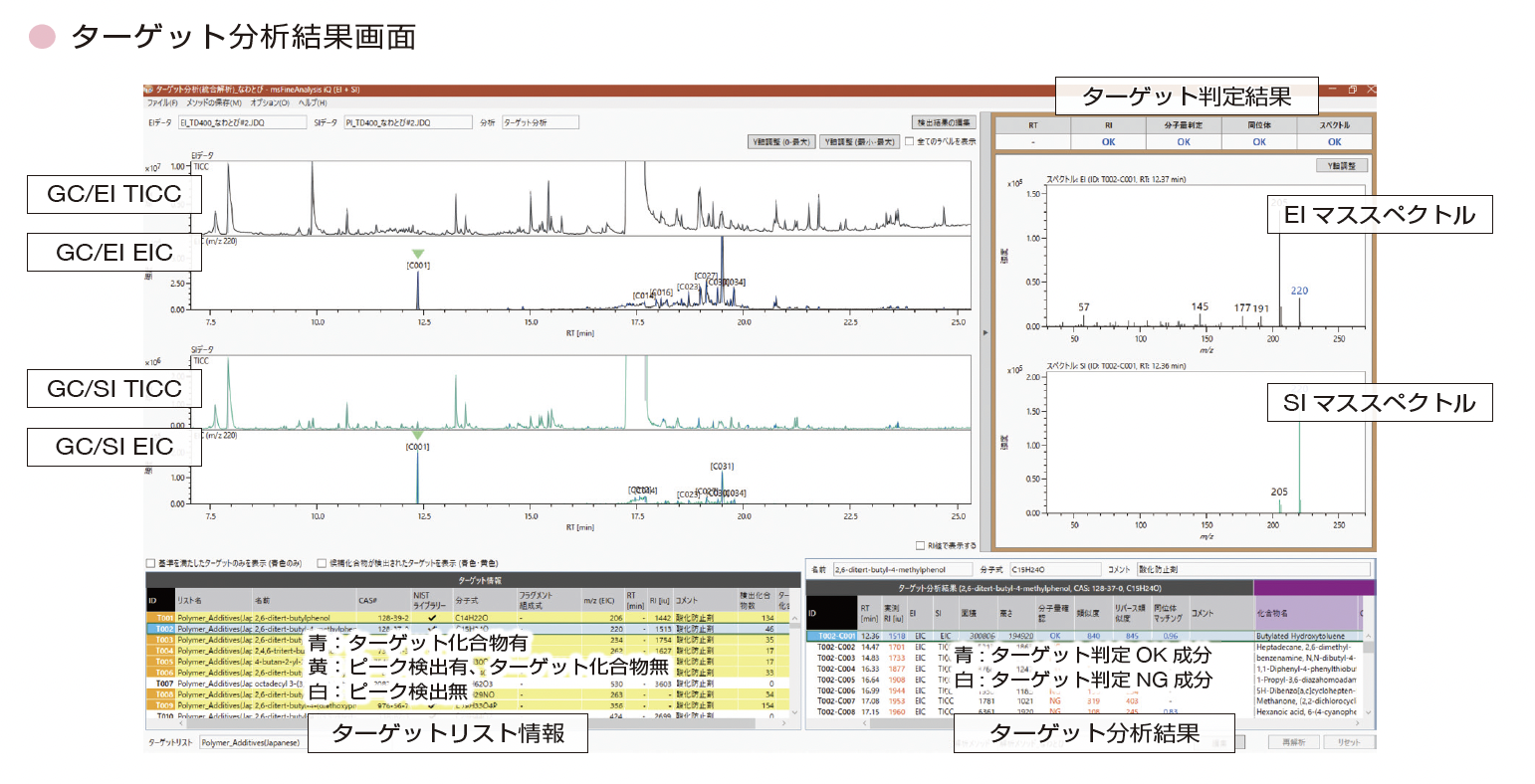The height and width of the screenshot is (784, 1535).
Task: Click 名前 field with 2,6-ditert-butyl-4-methylphenol
Action: [x=902, y=570]
